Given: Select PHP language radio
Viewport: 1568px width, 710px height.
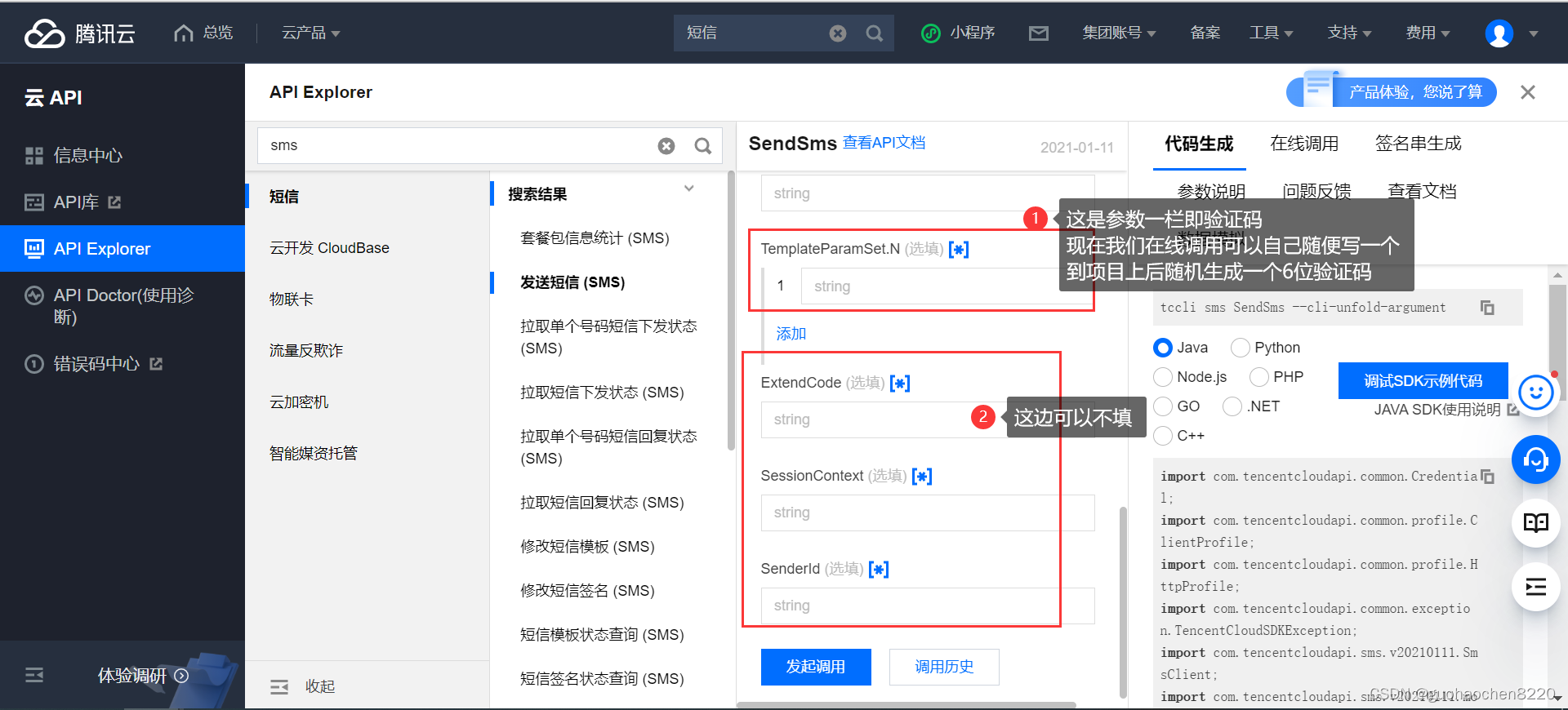Looking at the screenshot, I should coord(1259,377).
